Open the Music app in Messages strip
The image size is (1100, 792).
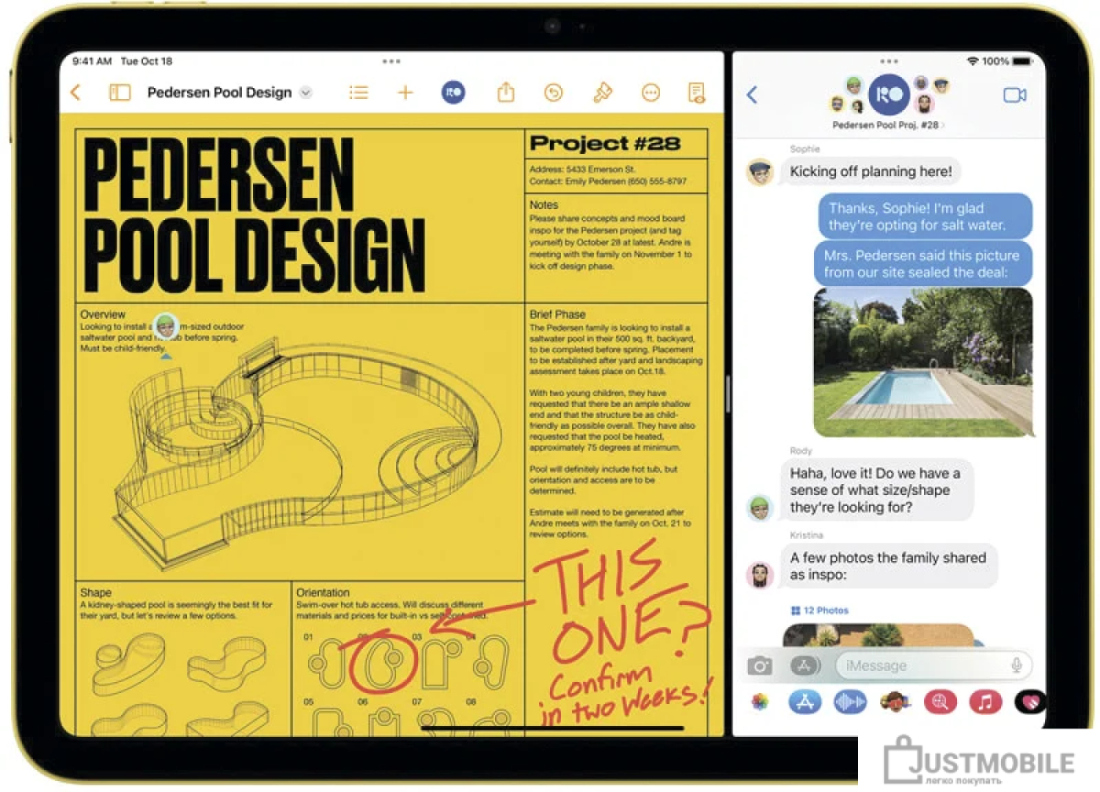tap(985, 702)
